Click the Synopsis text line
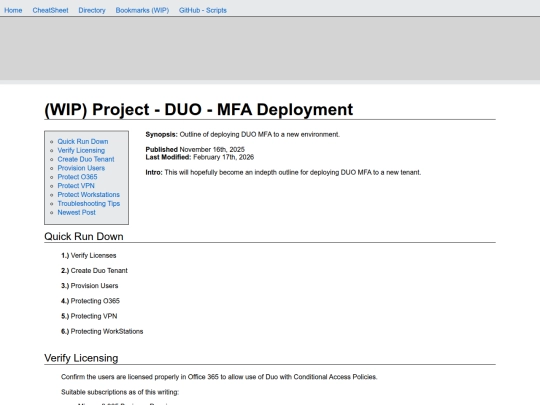 coord(242,135)
